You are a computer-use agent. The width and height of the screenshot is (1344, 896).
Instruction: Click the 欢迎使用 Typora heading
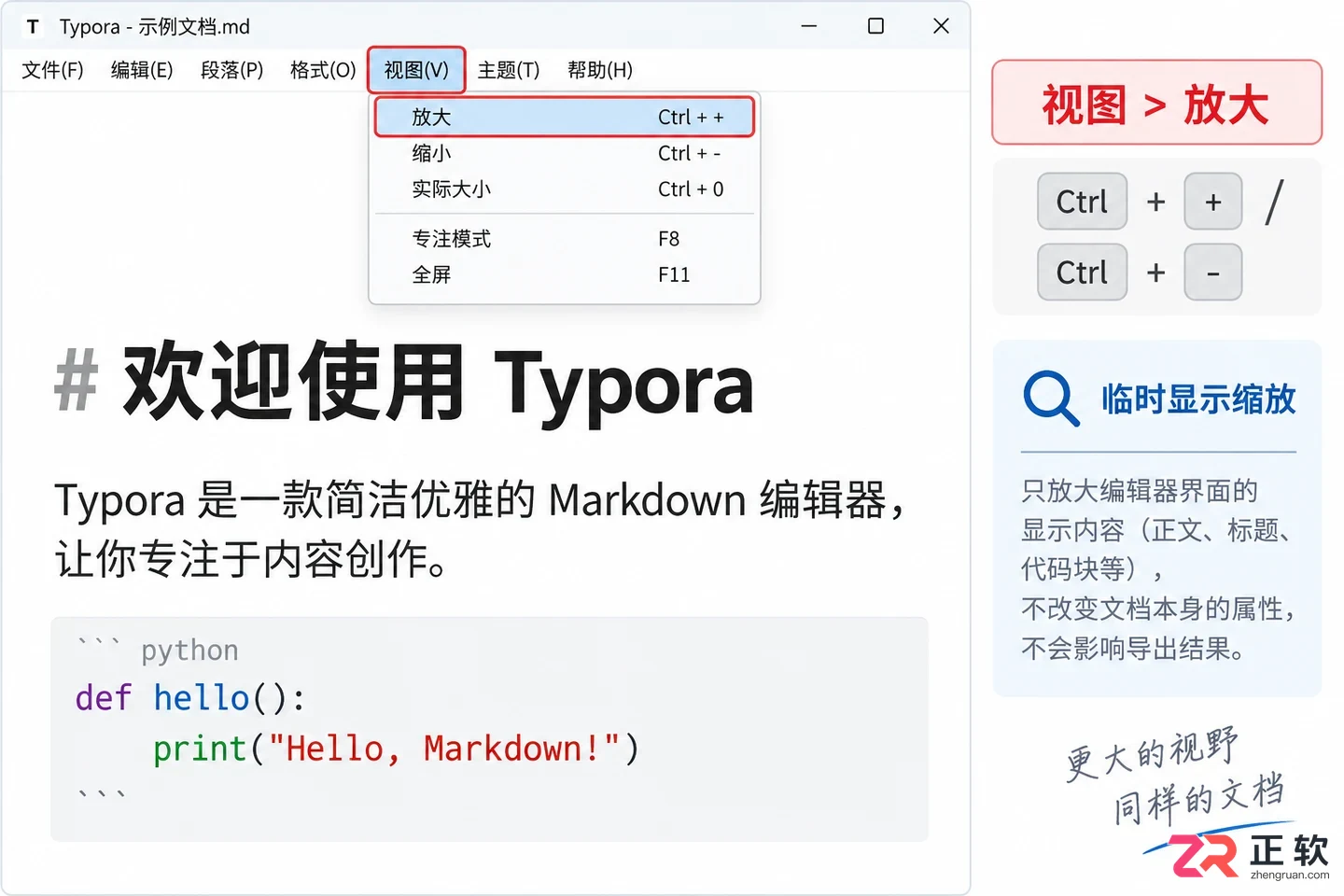[437, 382]
